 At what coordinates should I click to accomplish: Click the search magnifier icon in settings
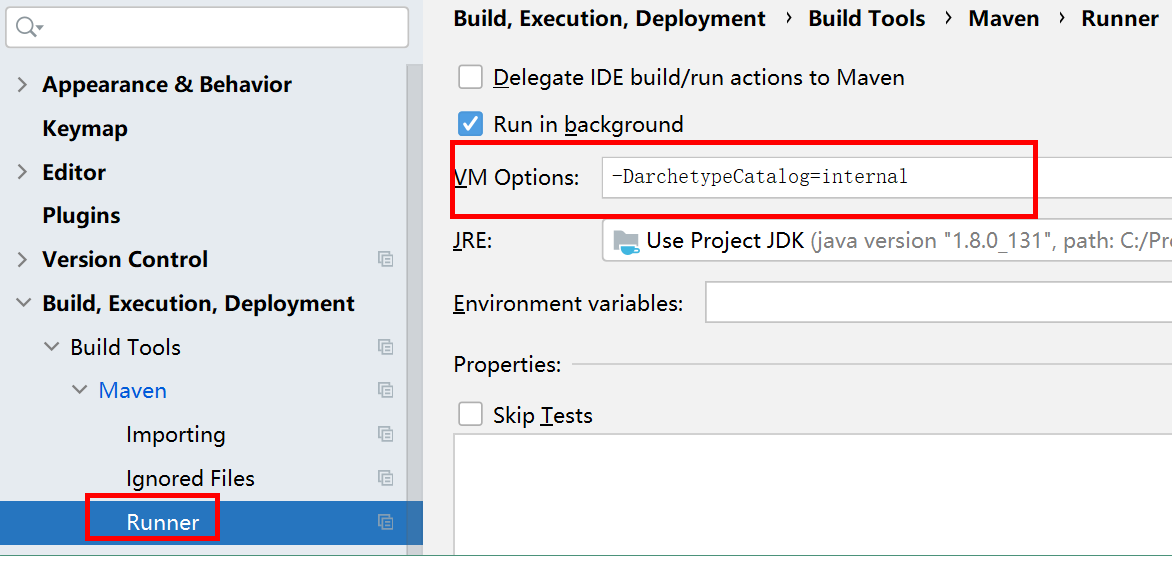point(24,27)
